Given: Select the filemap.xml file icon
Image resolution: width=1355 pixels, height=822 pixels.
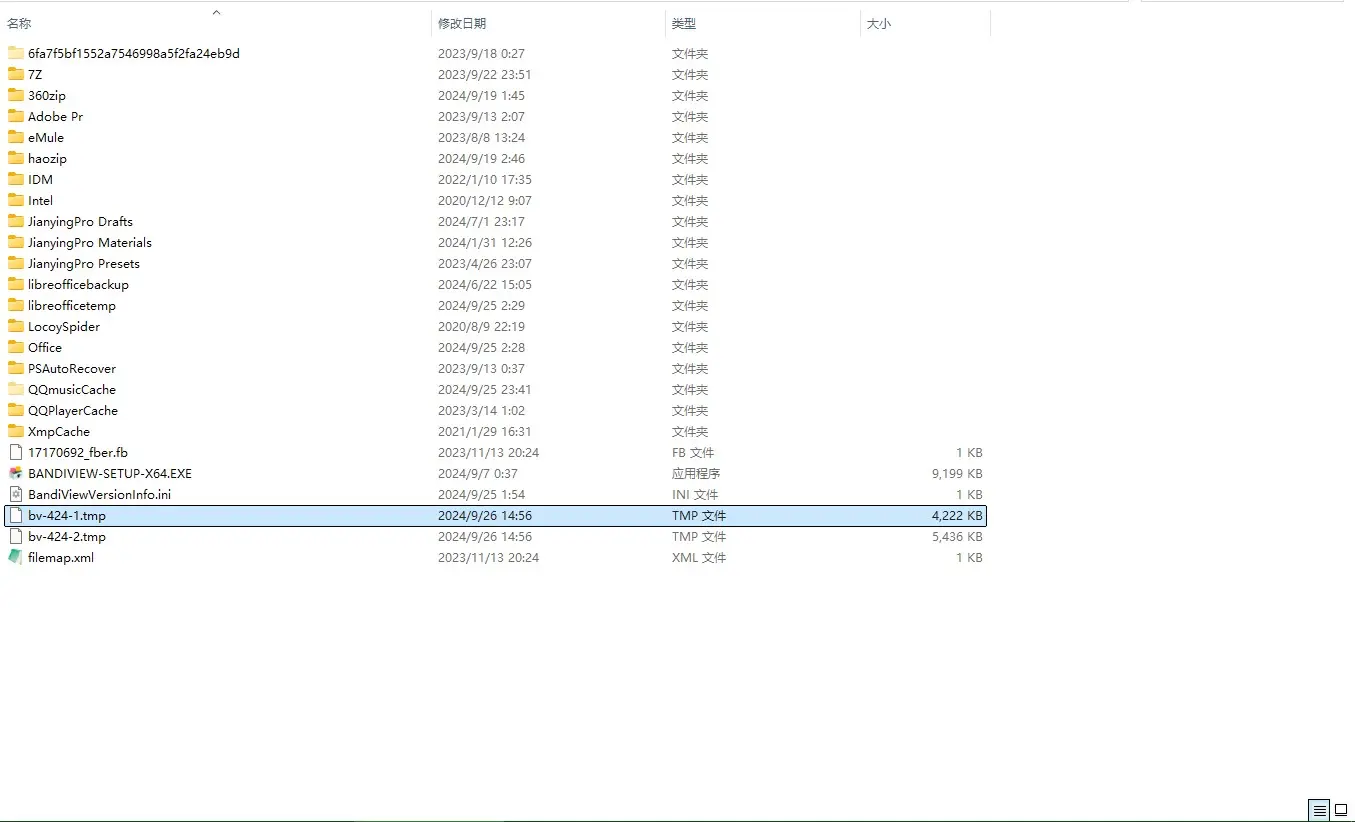Looking at the screenshot, I should pos(15,557).
